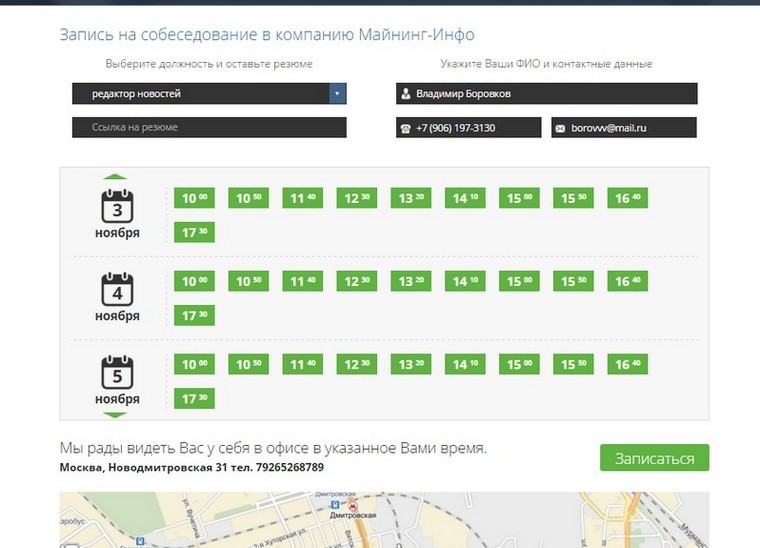The width and height of the screenshot is (760, 548).
Task: Select 10:00 slot on 3 ноября
Action: (194, 198)
